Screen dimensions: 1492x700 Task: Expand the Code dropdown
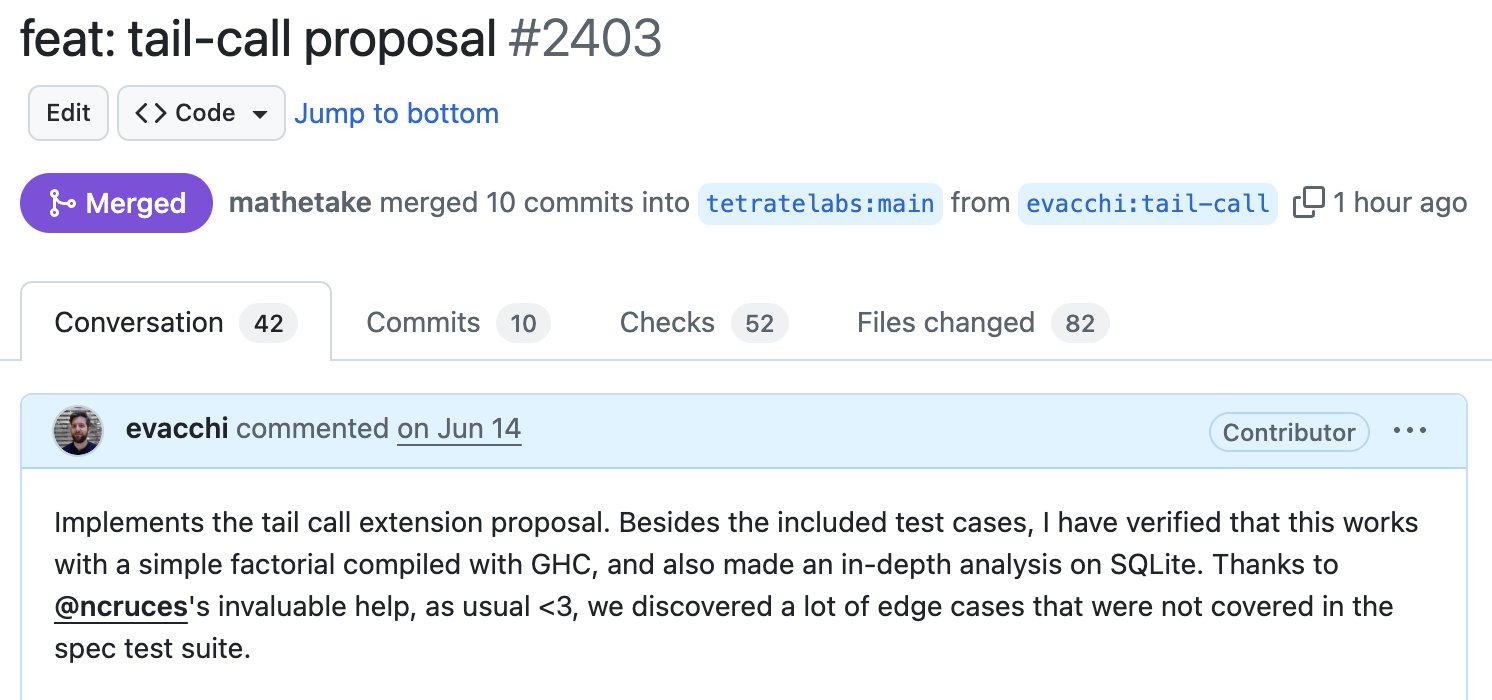[202, 113]
